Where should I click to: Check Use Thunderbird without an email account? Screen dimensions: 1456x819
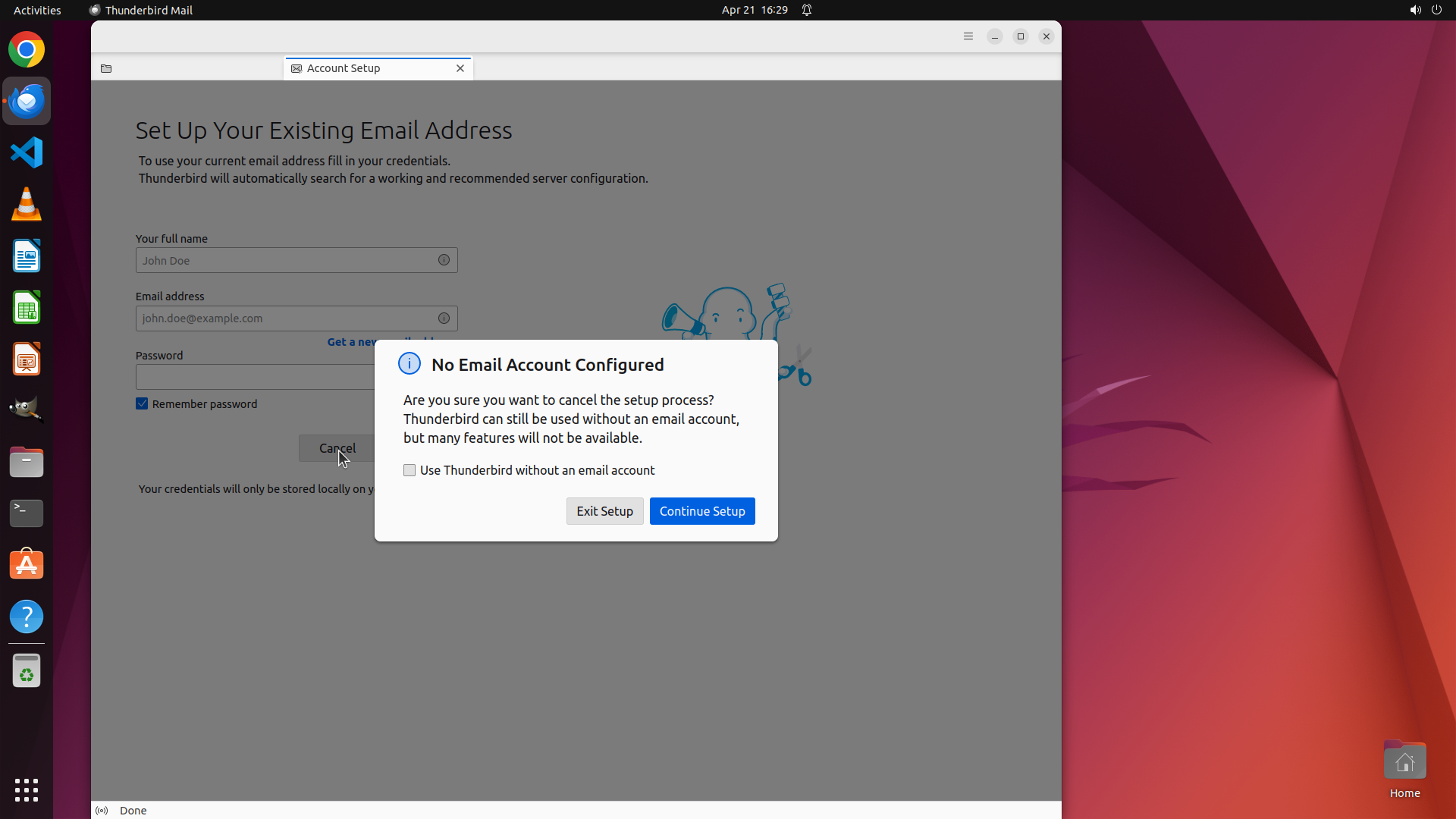tap(409, 470)
